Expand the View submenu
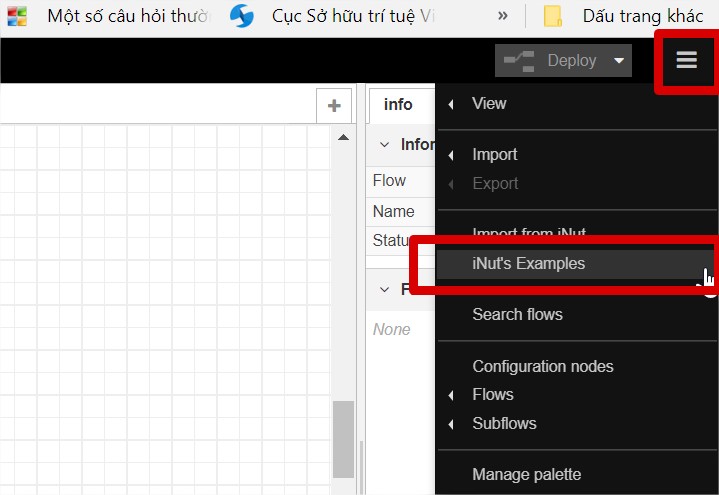This screenshot has width=719, height=495. point(576,103)
